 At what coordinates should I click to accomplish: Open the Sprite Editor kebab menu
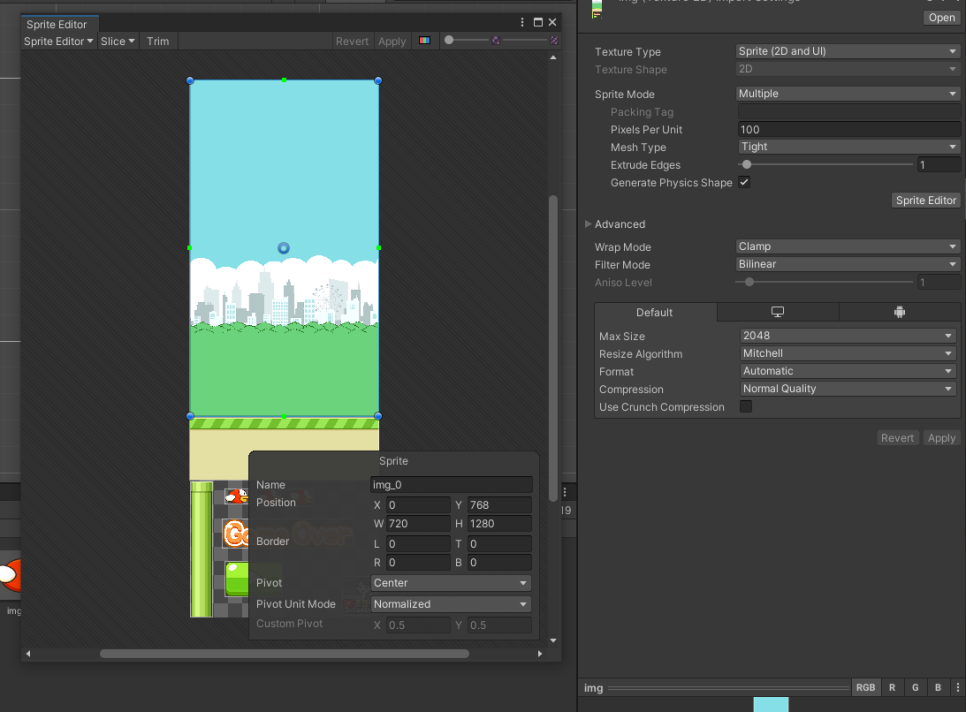pyautogui.click(x=520, y=21)
